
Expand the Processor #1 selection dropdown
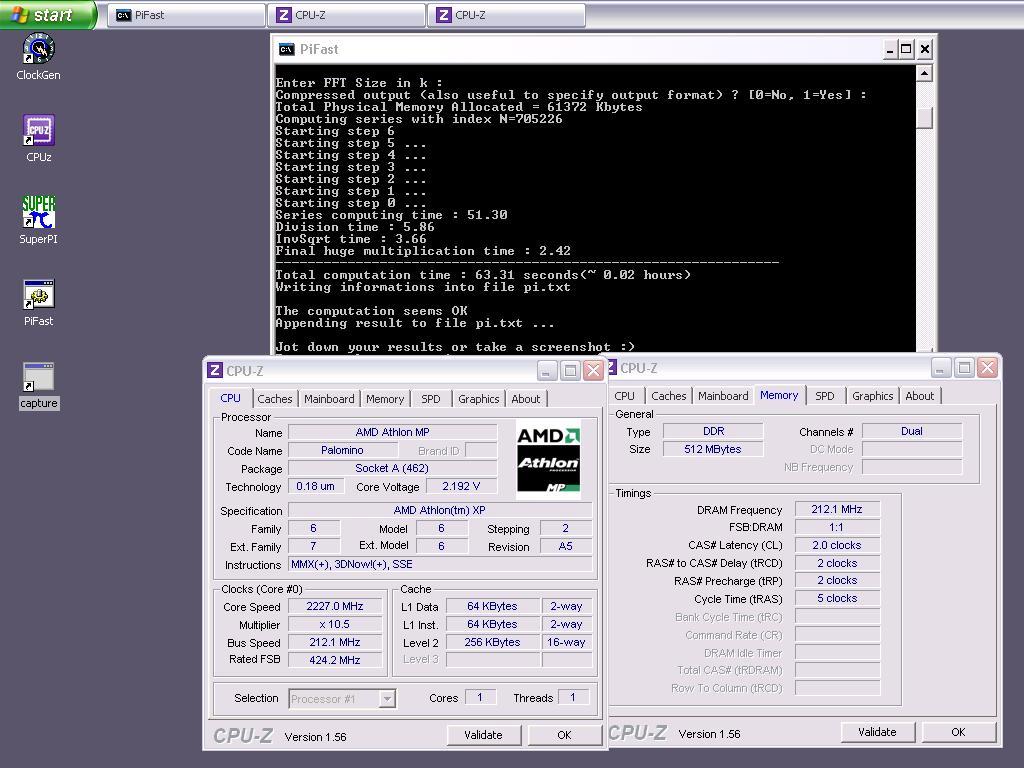coord(387,699)
